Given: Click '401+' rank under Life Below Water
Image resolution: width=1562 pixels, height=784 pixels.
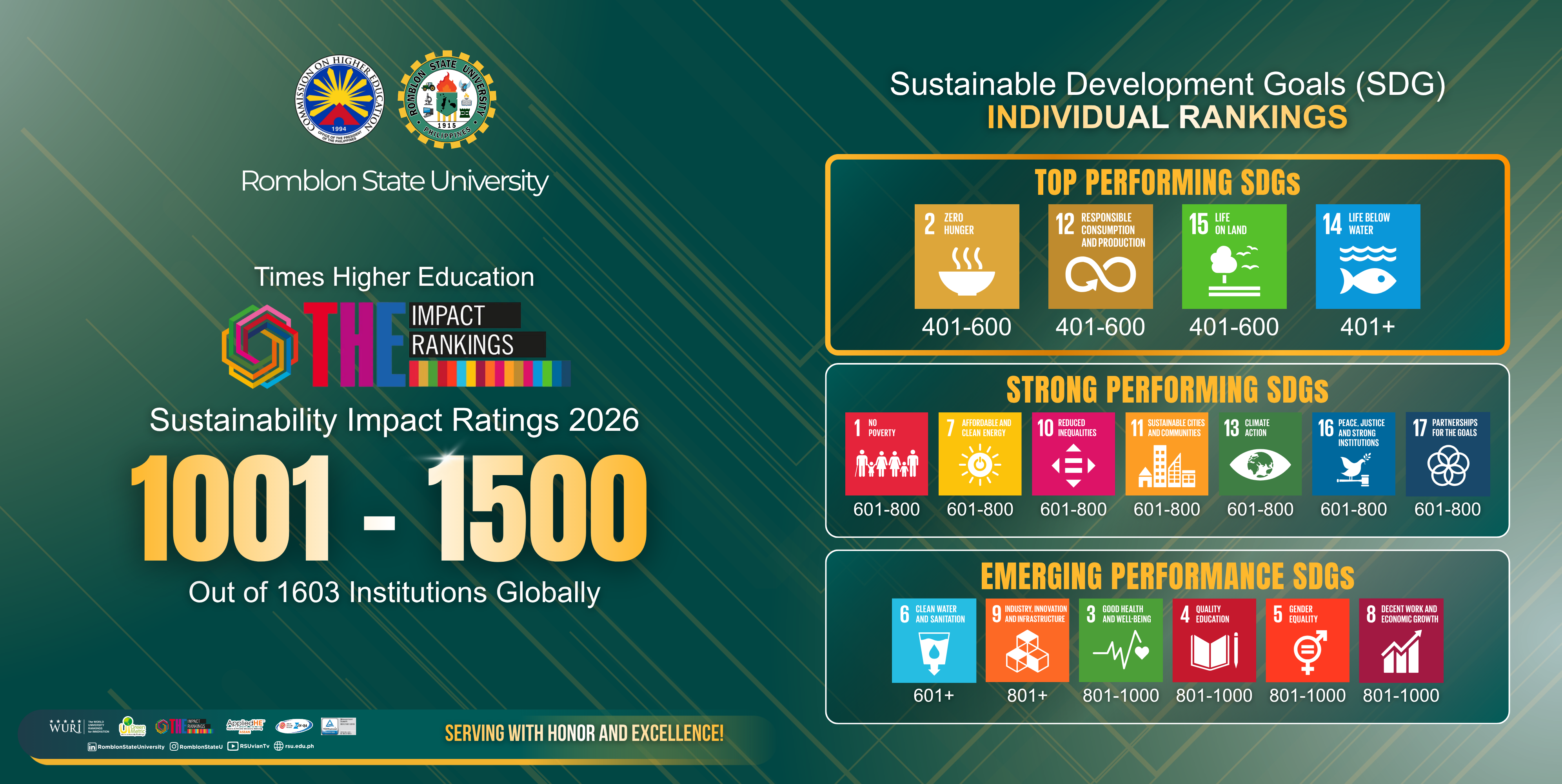Looking at the screenshot, I should (1368, 327).
